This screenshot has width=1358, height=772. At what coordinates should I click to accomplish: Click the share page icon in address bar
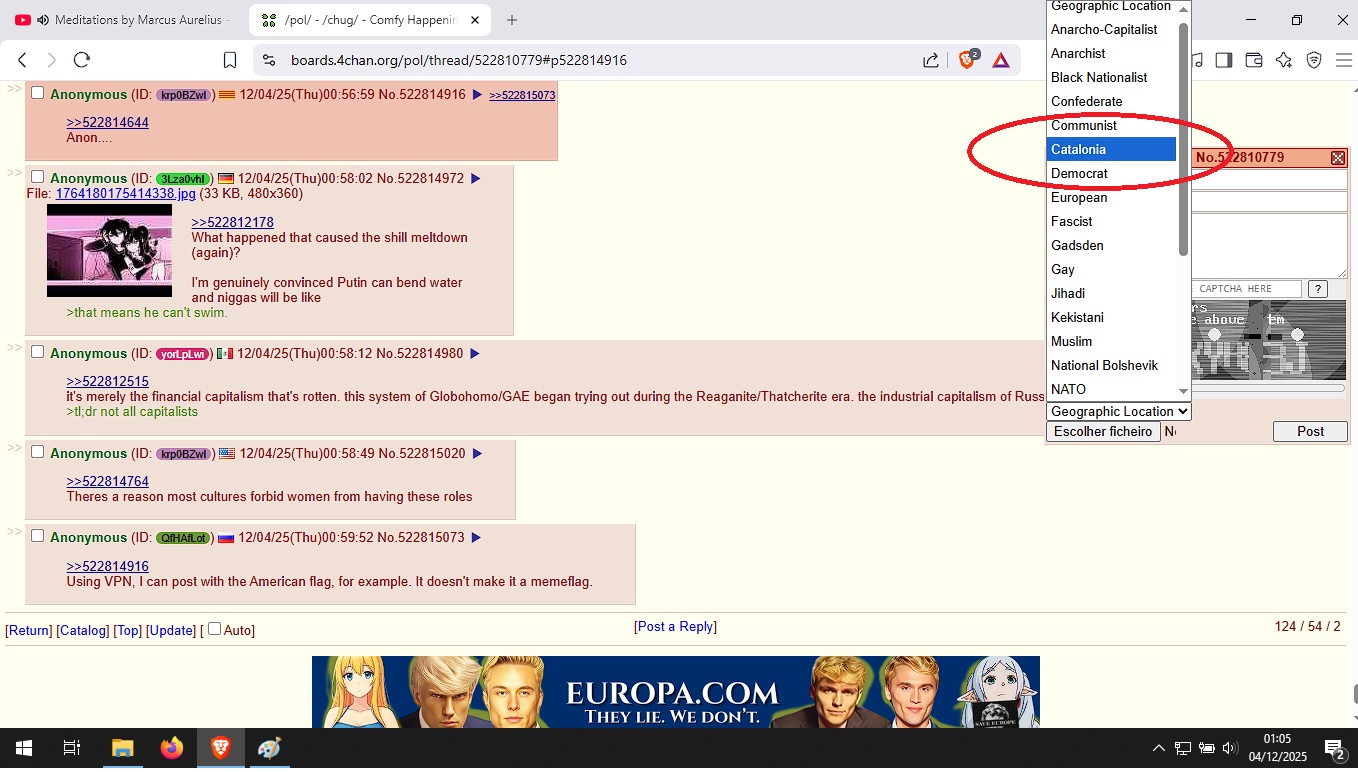point(931,60)
